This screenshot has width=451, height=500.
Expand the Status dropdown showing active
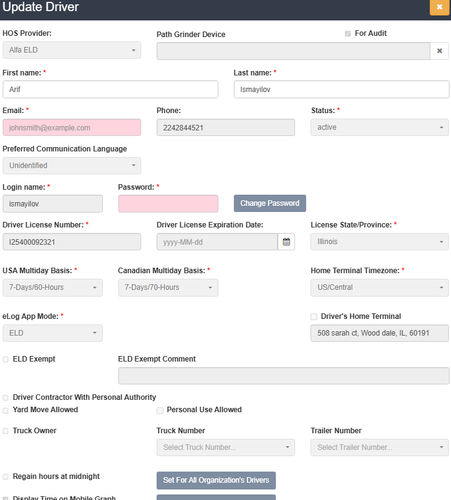coord(379,128)
